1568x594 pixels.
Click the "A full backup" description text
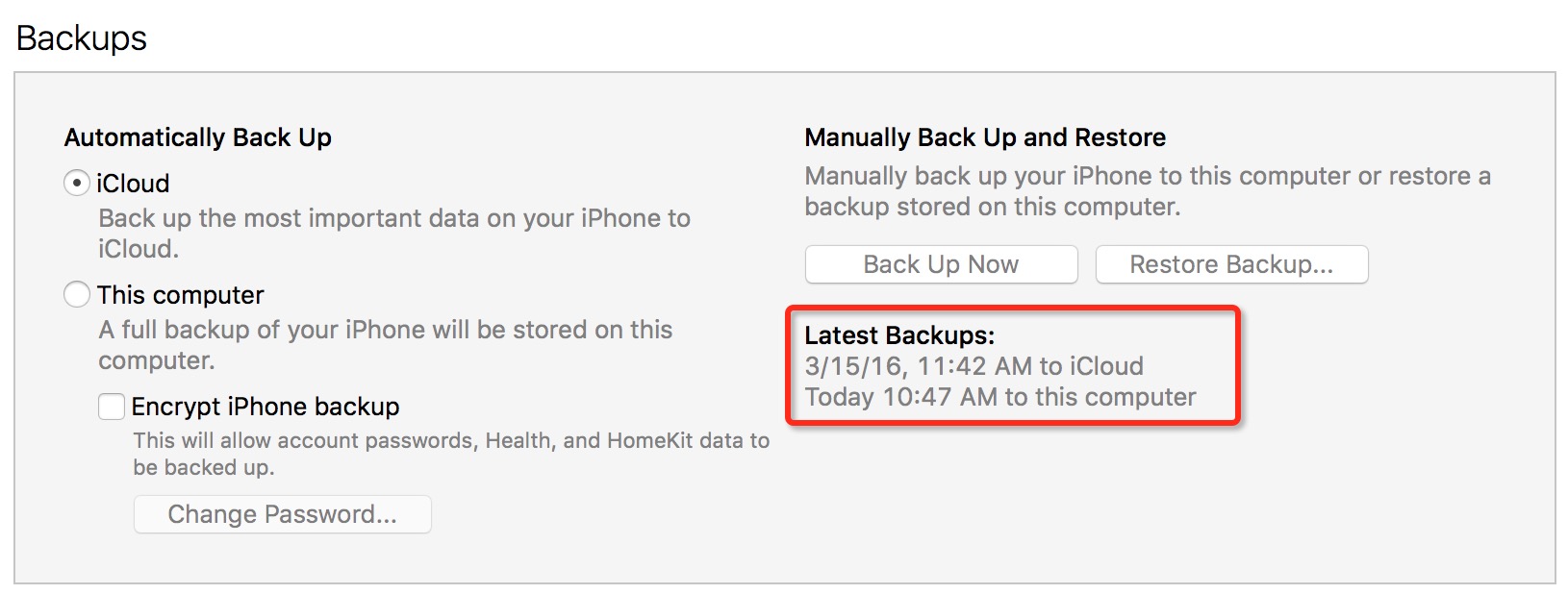click(385, 344)
